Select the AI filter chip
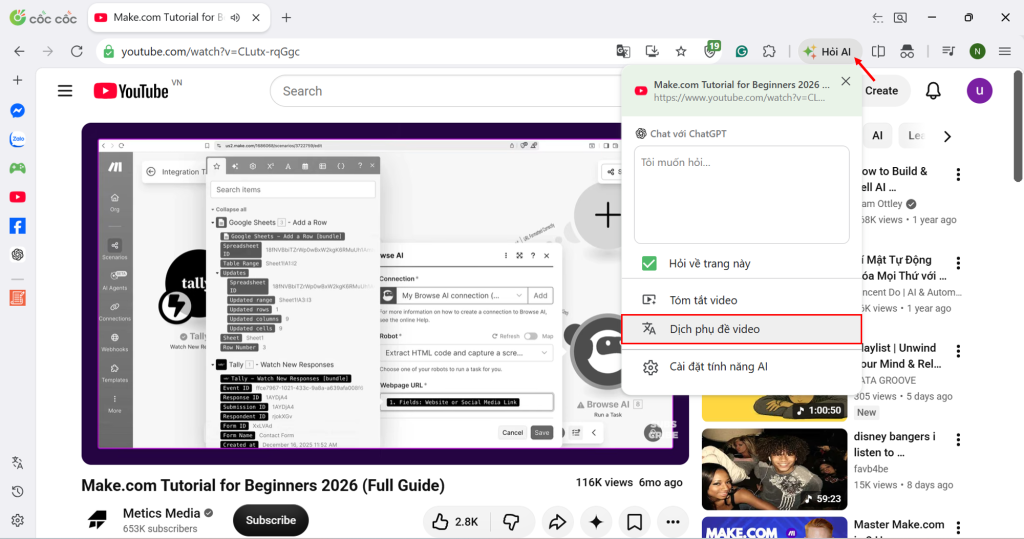 877,136
